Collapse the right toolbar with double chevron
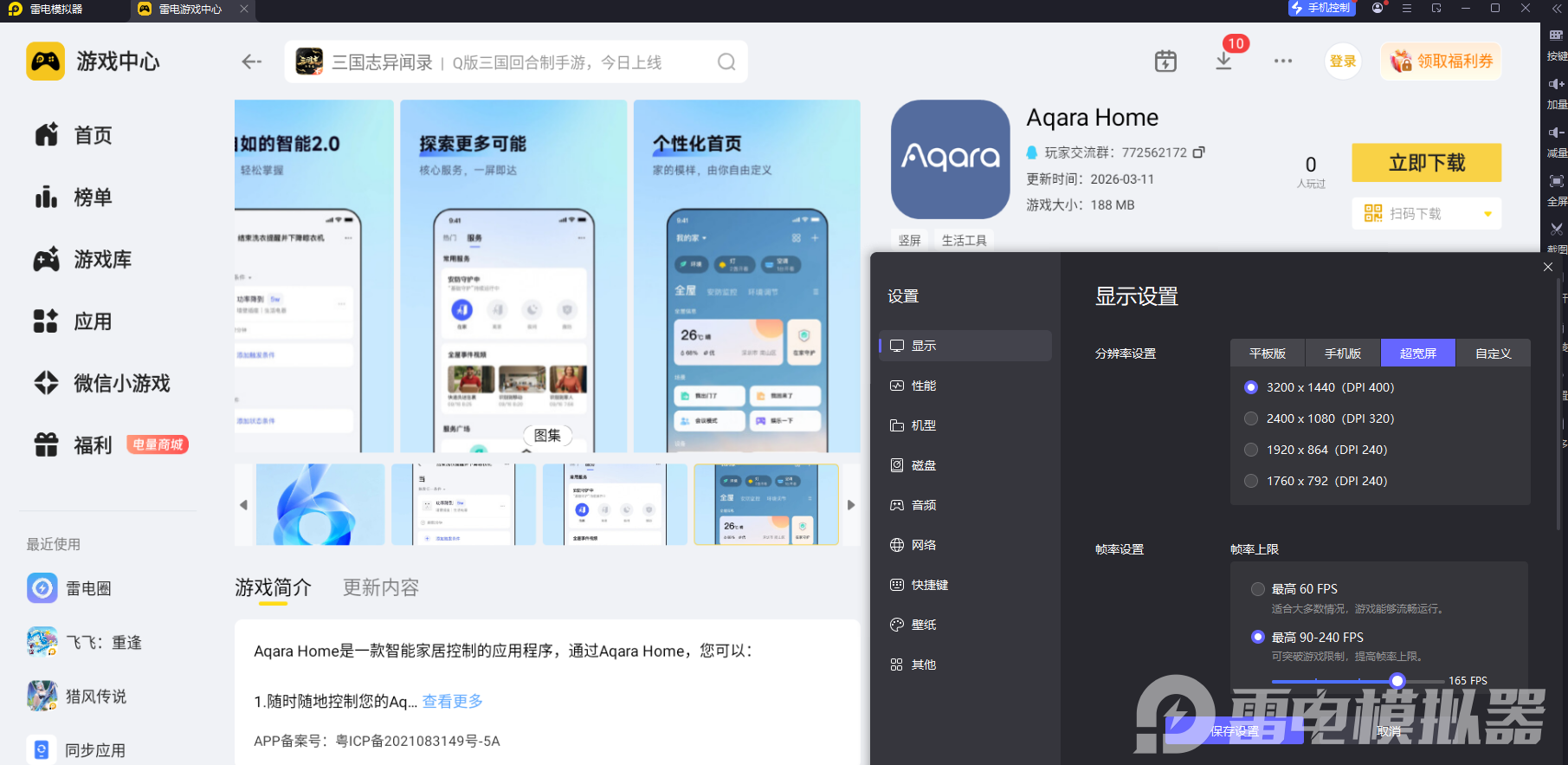This screenshot has width=1568, height=765. coord(1557,8)
